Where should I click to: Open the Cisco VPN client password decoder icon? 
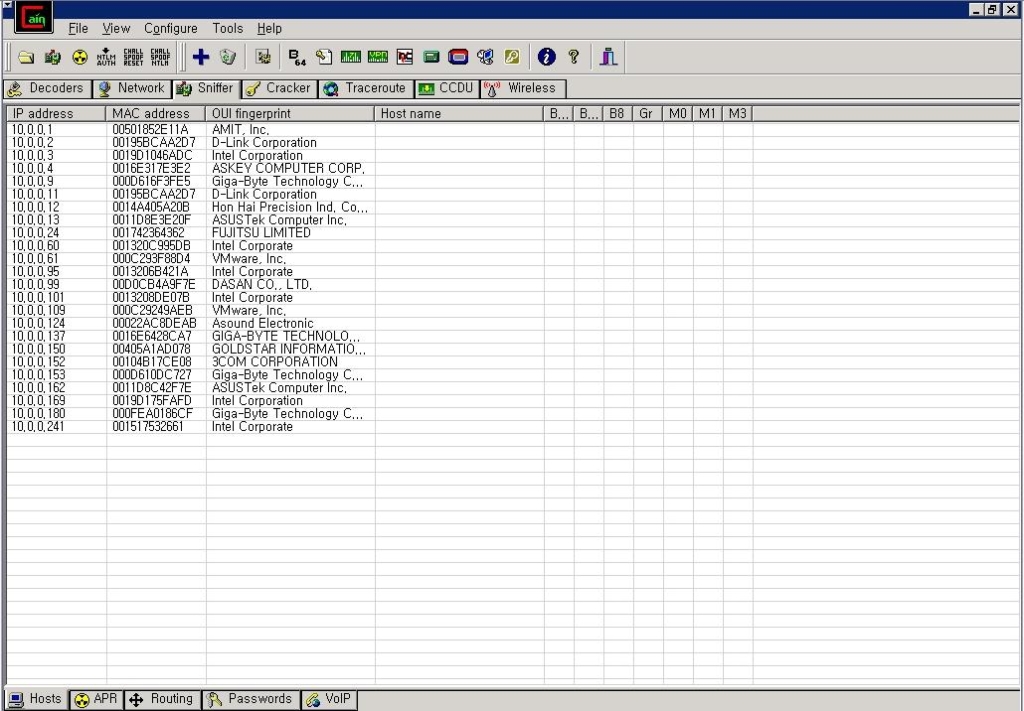pos(377,57)
